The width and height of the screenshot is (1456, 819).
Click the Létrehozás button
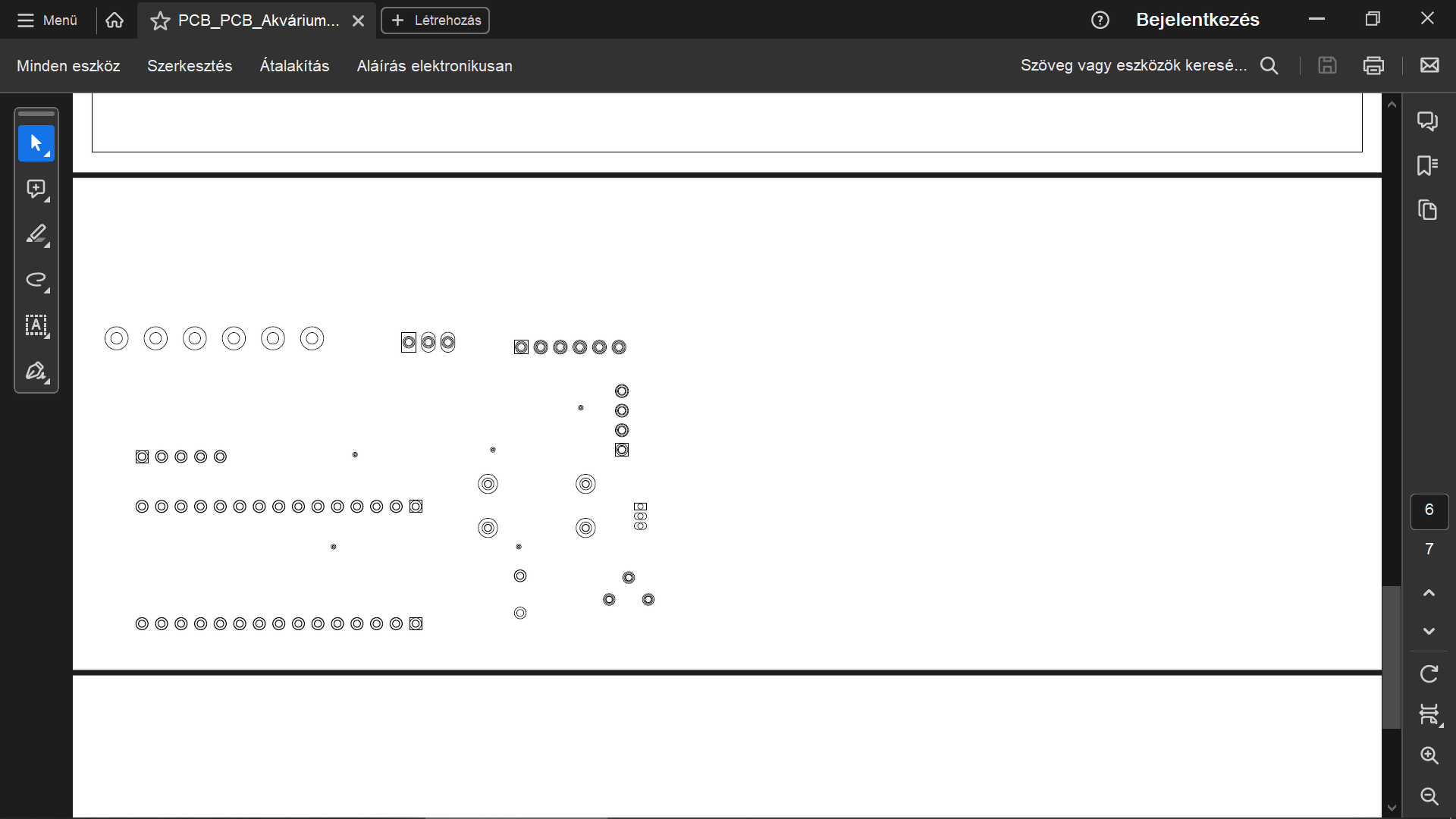tap(435, 20)
